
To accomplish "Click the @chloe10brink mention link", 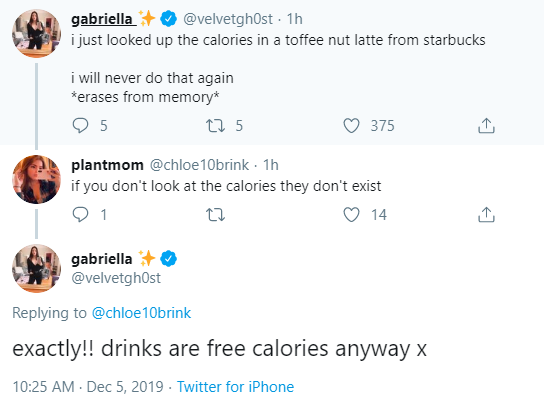I will coord(141,313).
